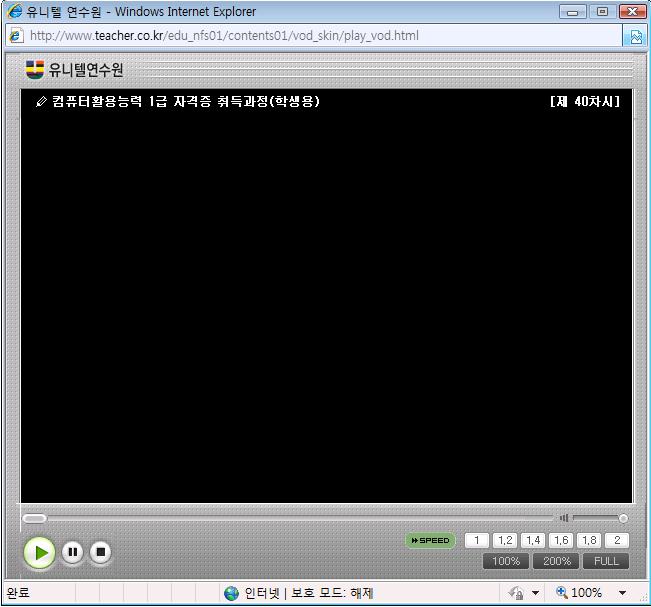Click the pencil icon beside course title
651x607 pixels.
coord(41,101)
